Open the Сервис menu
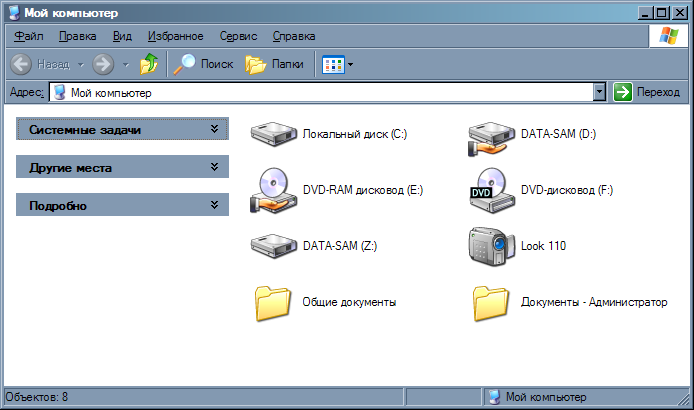This screenshot has height=410, width=694. click(239, 36)
